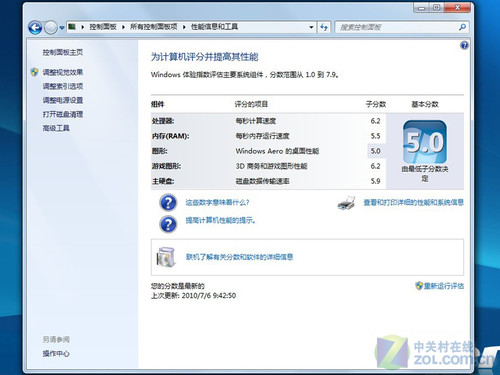Click the question icon beside 提高计算机性能的提示
The width and height of the screenshot is (500, 375).
[168, 224]
